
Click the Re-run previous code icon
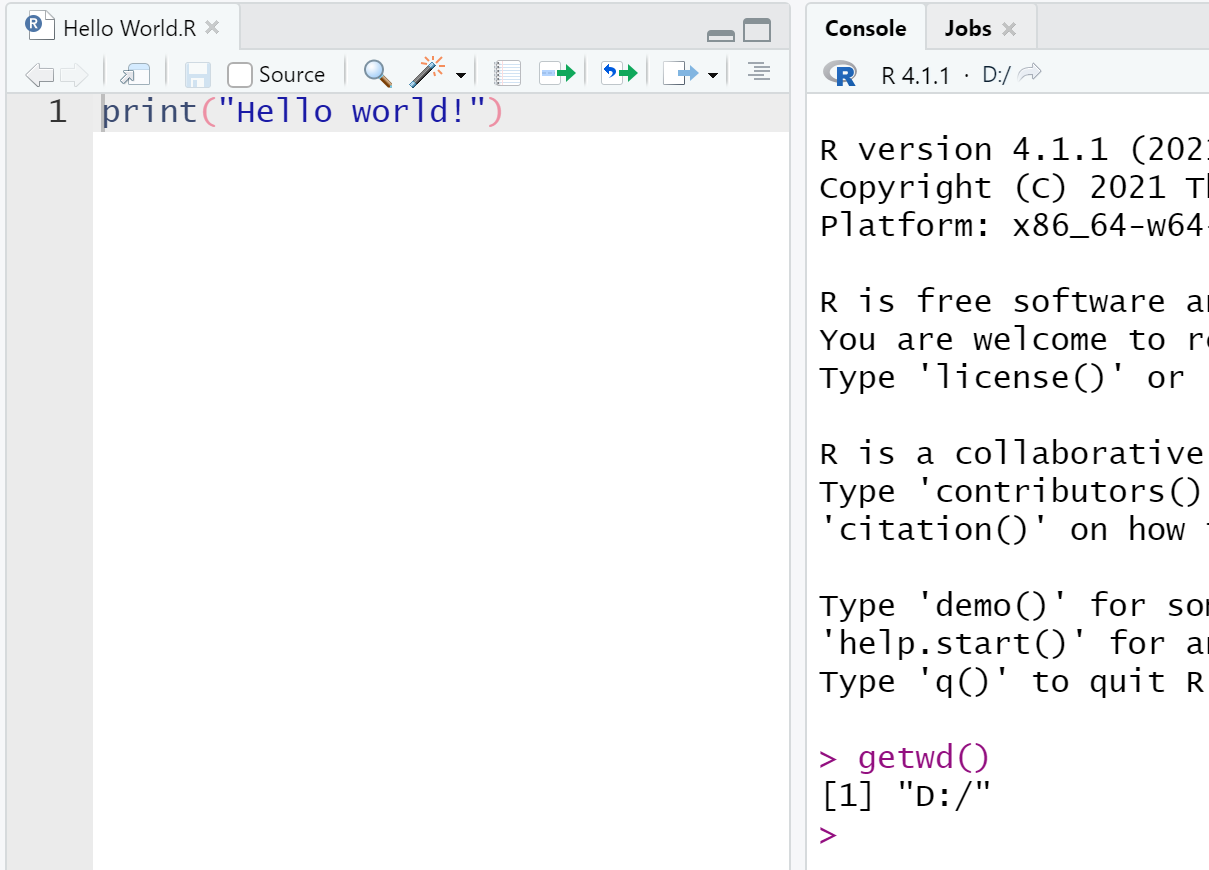[x=618, y=74]
